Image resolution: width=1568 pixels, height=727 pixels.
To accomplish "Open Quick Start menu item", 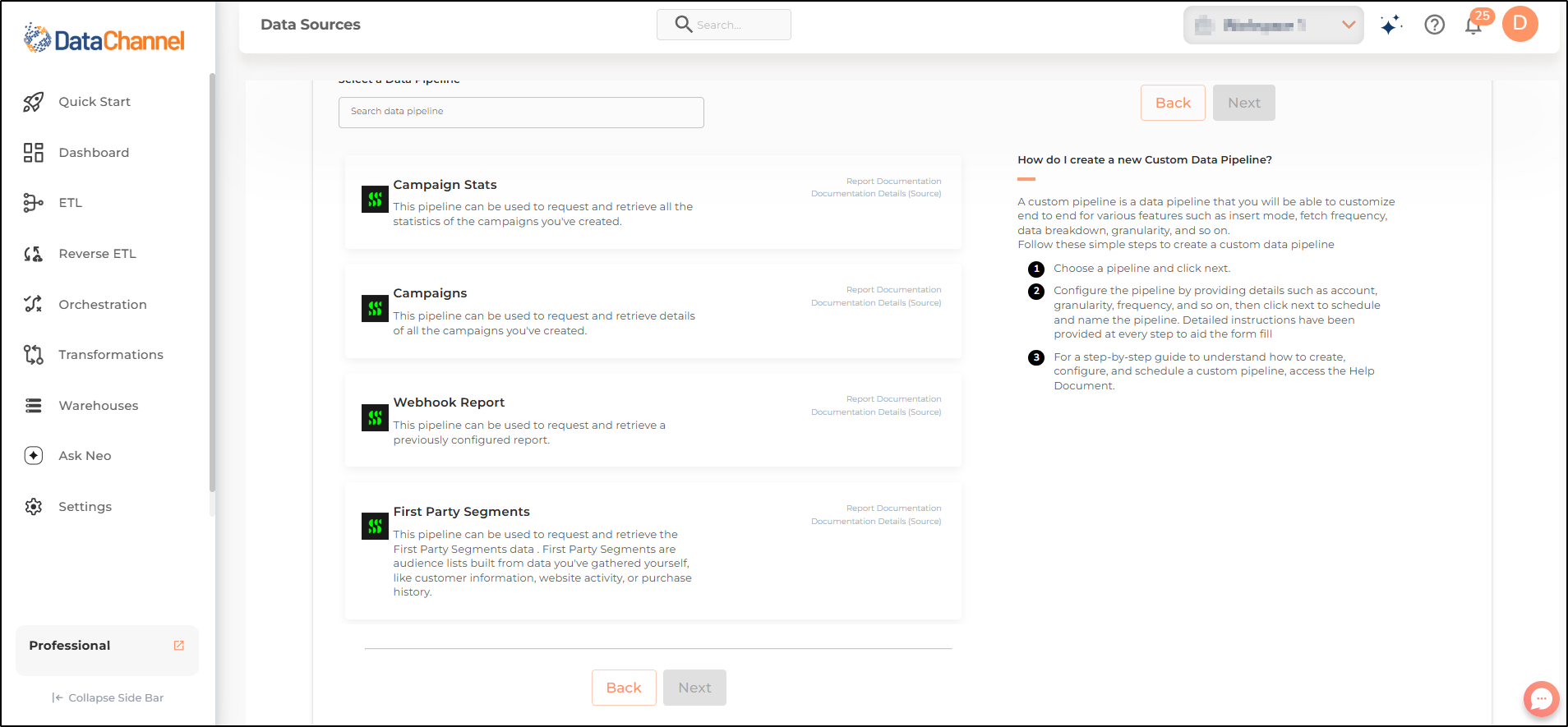I will [x=95, y=102].
